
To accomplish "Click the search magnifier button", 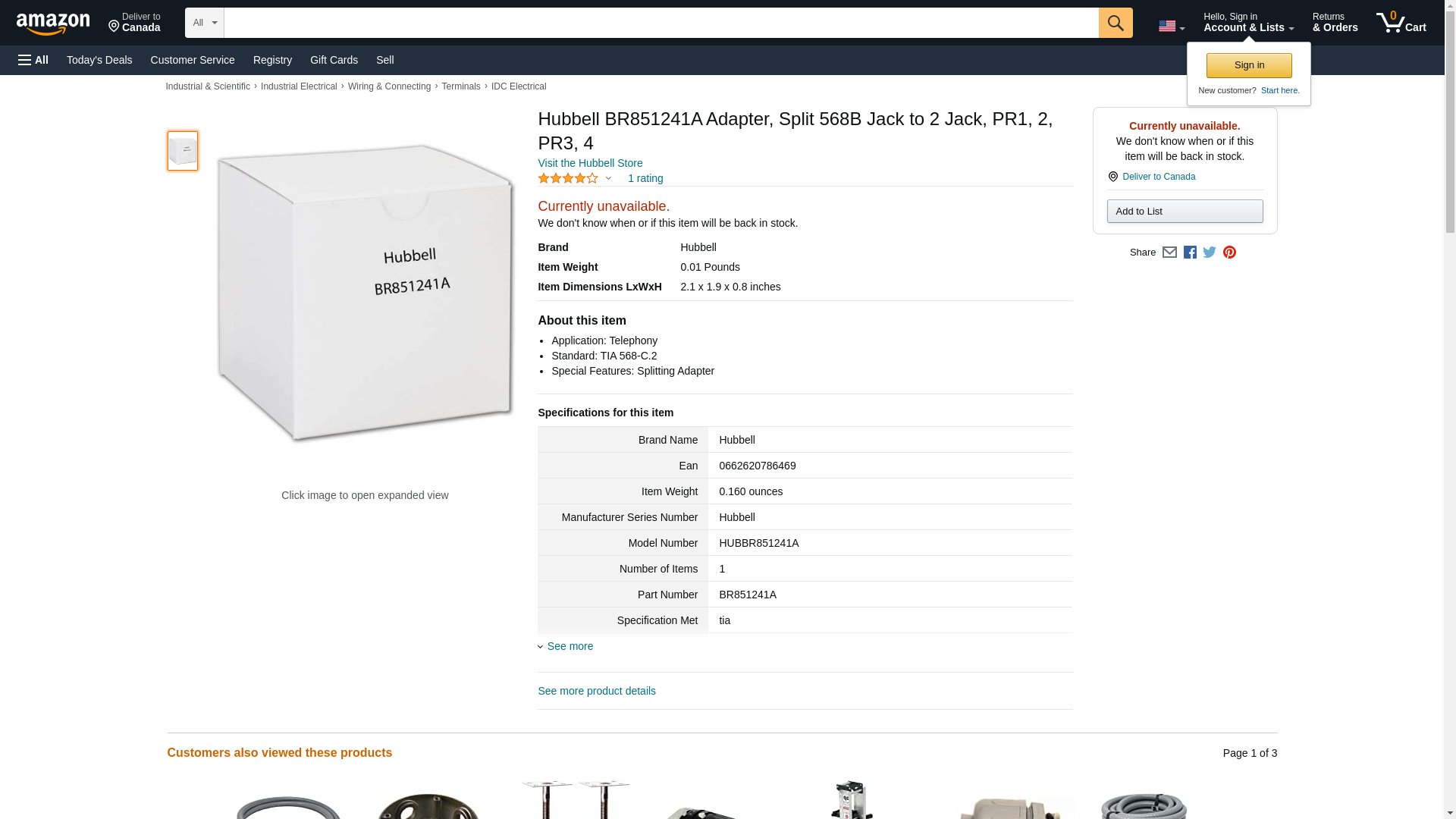I will tap(1115, 23).
